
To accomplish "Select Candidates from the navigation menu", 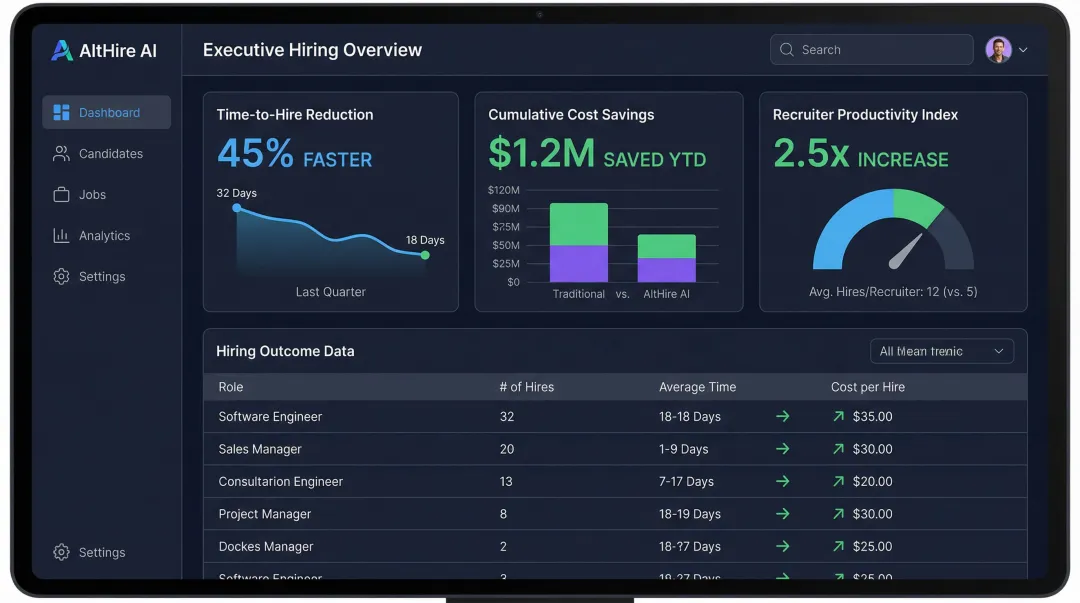I will (110, 153).
